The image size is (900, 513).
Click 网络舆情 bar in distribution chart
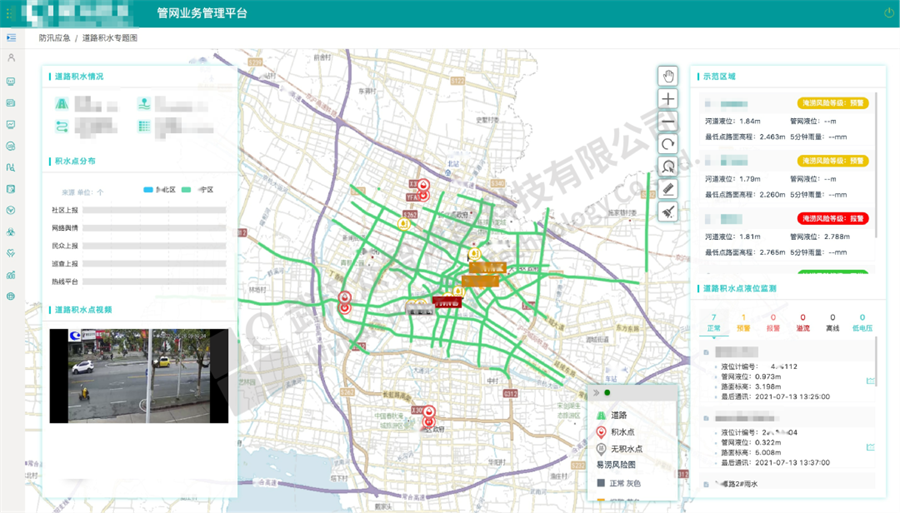(x=154, y=228)
